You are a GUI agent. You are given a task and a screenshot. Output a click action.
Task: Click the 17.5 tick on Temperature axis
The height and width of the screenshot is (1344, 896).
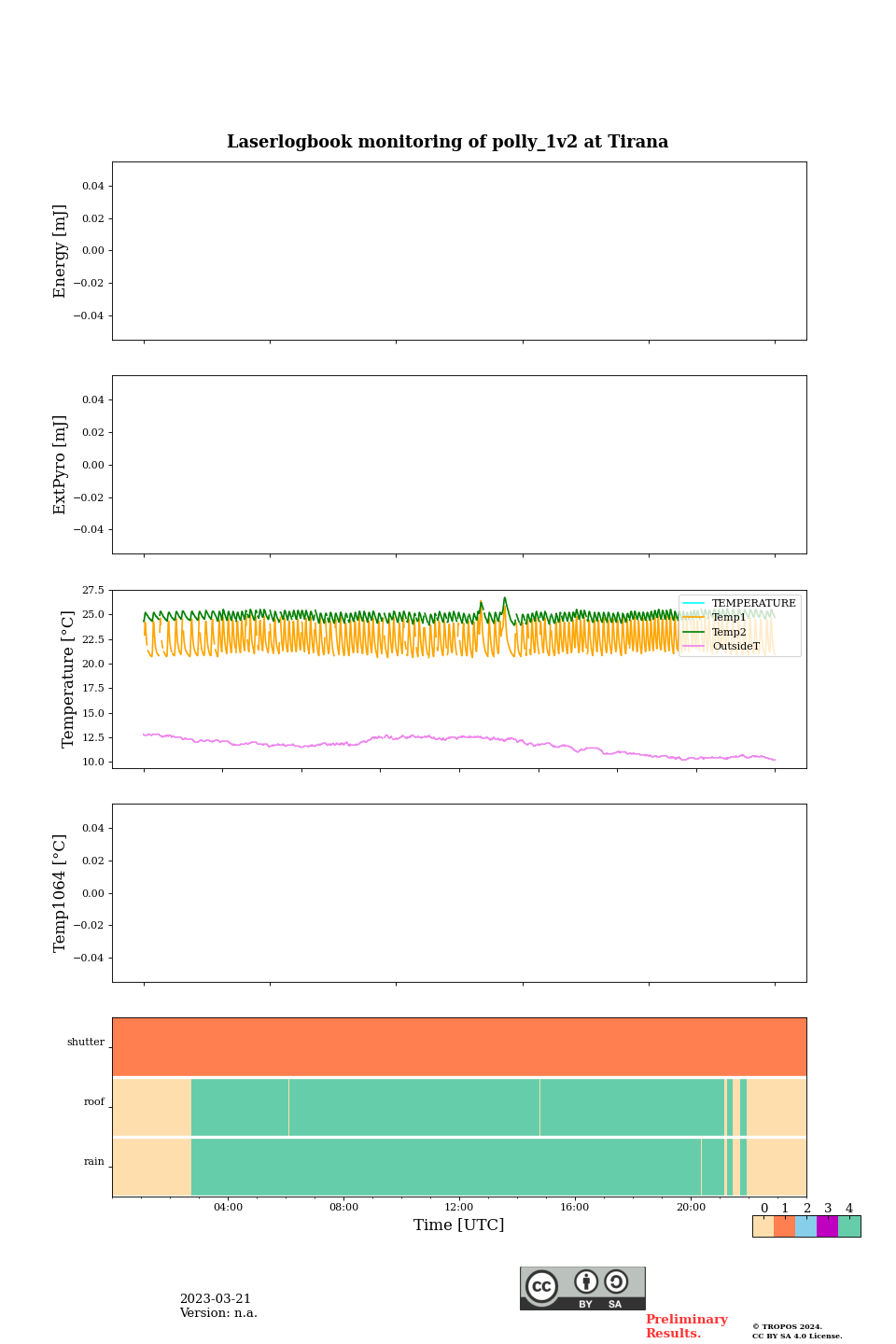(93, 688)
